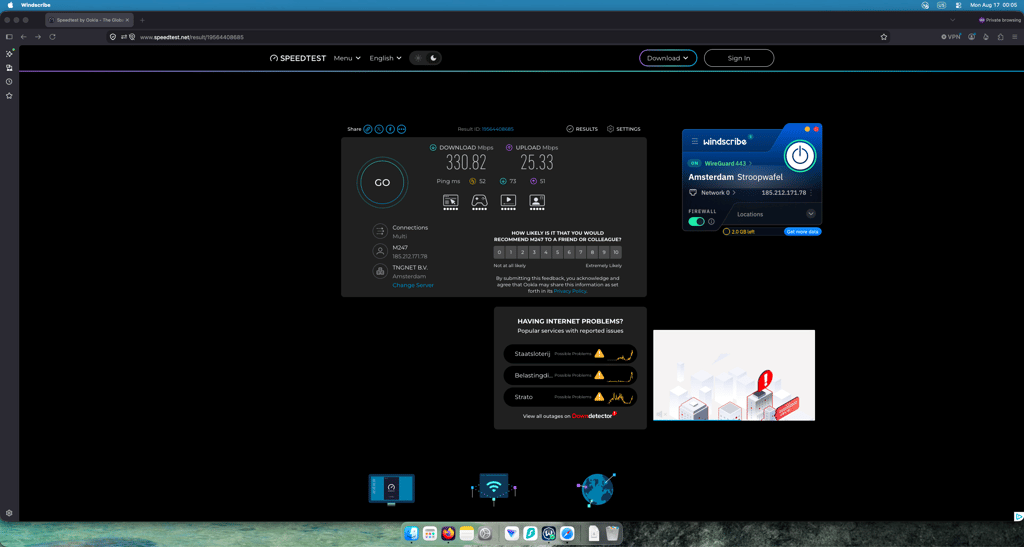
Task: Open browser sidebar history icon
Action: pos(9,82)
